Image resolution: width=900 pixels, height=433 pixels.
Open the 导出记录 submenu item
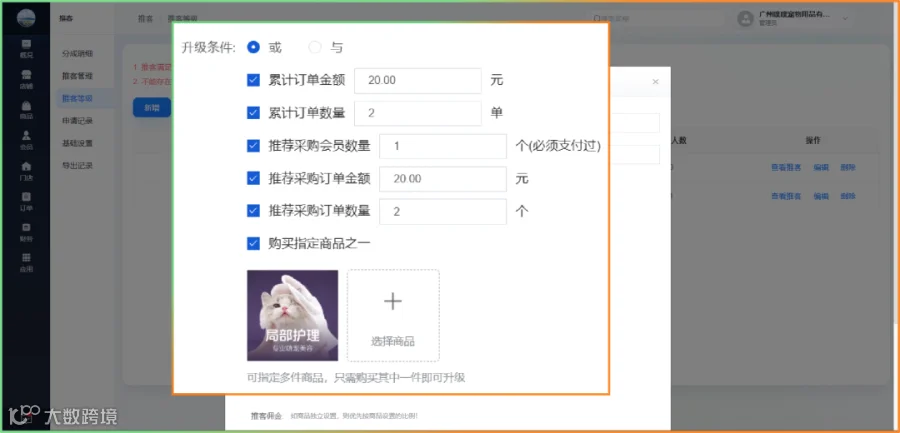[x=77, y=166]
